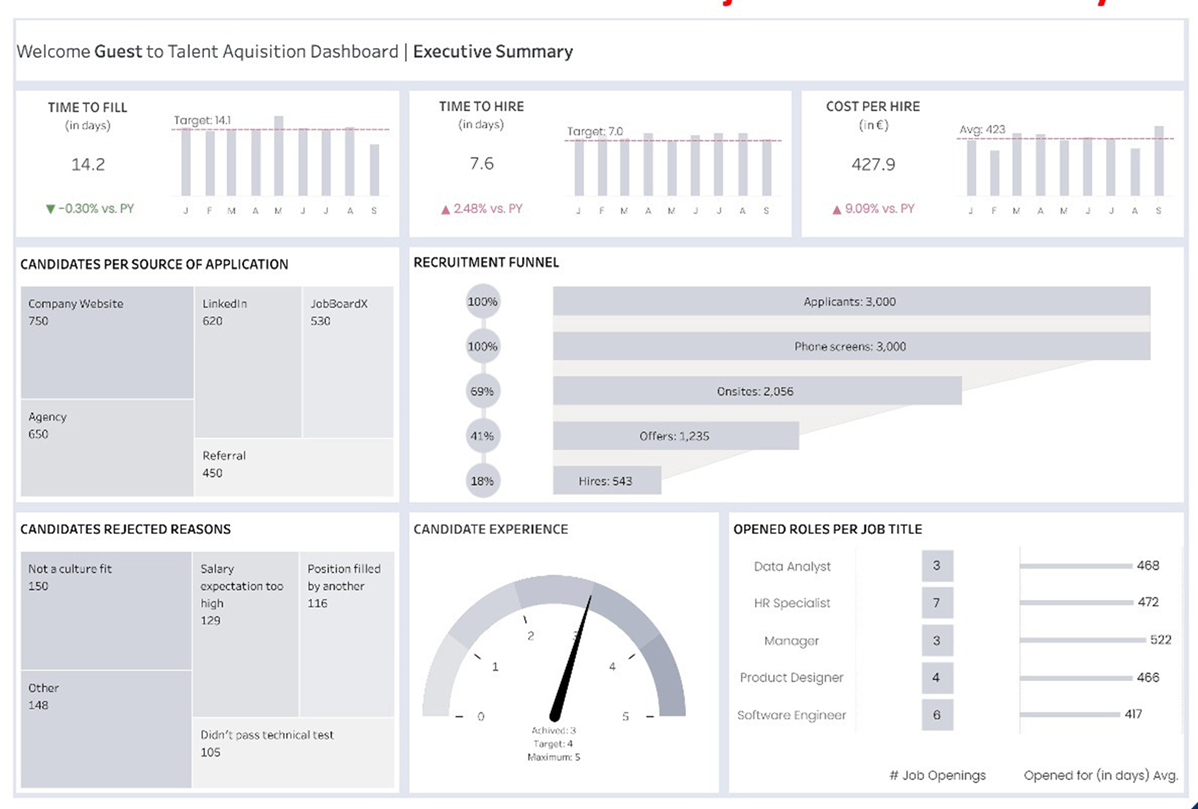This screenshot has height=809, width=1198.
Task: Select the 69% funnel stage circle
Action: point(482,391)
